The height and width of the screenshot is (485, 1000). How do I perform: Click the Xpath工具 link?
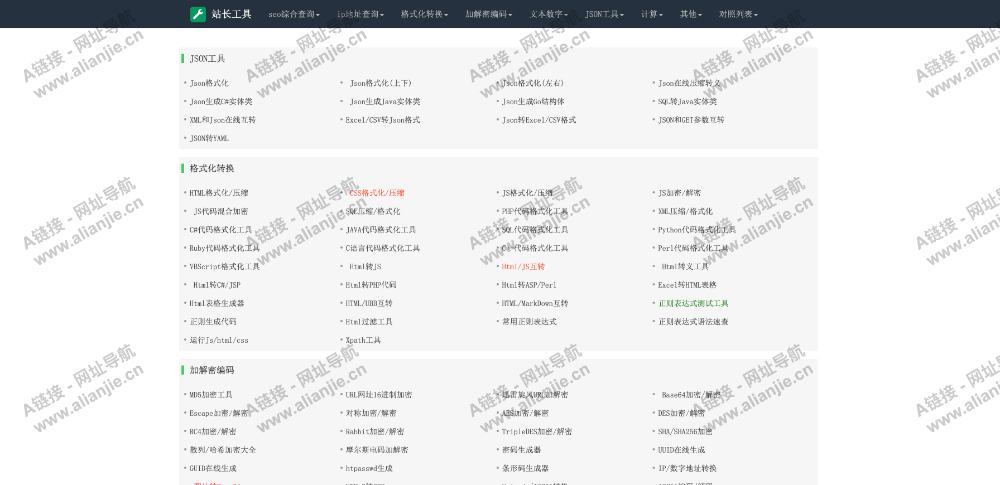363,340
